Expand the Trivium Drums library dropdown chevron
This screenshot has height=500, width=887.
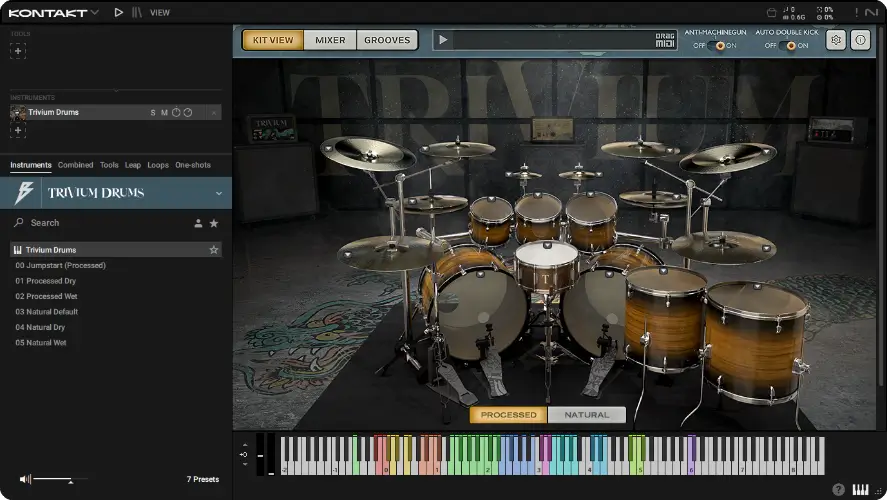(x=219, y=193)
